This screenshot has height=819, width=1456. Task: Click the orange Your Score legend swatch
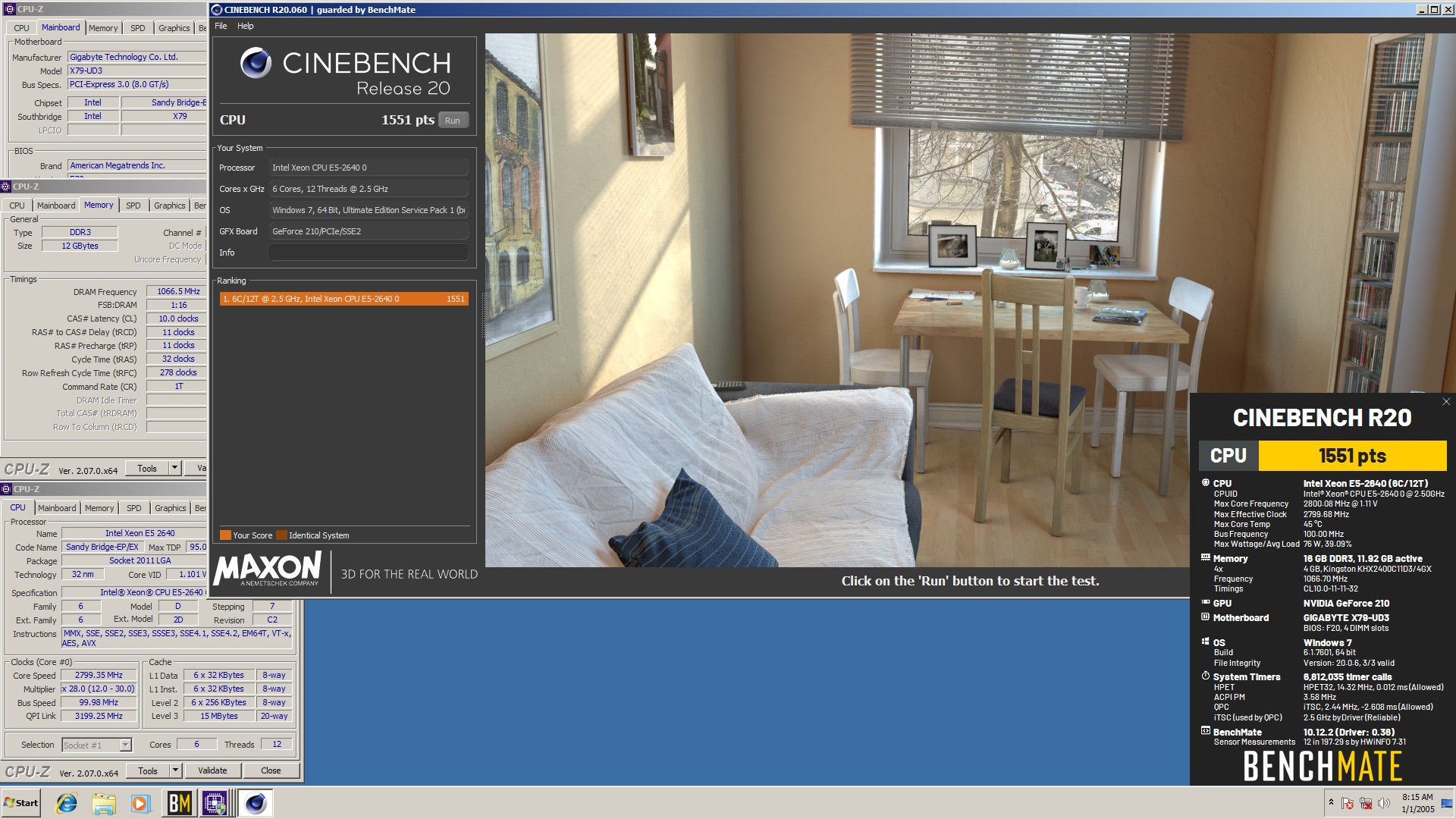click(x=225, y=535)
